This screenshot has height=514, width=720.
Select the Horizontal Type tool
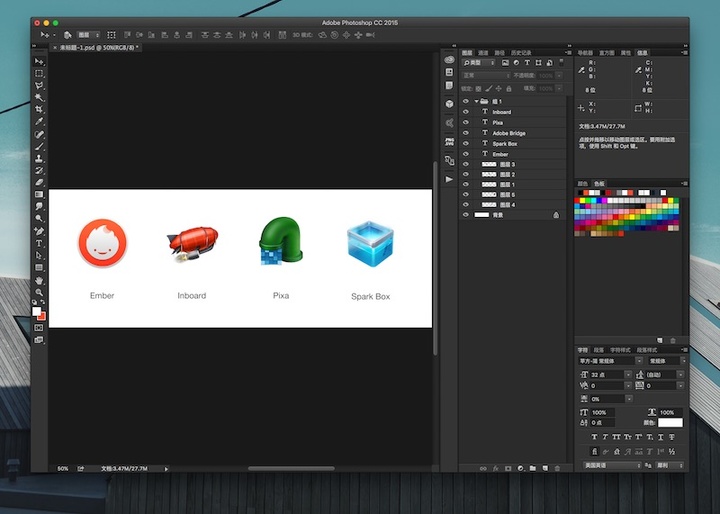(x=39, y=243)
